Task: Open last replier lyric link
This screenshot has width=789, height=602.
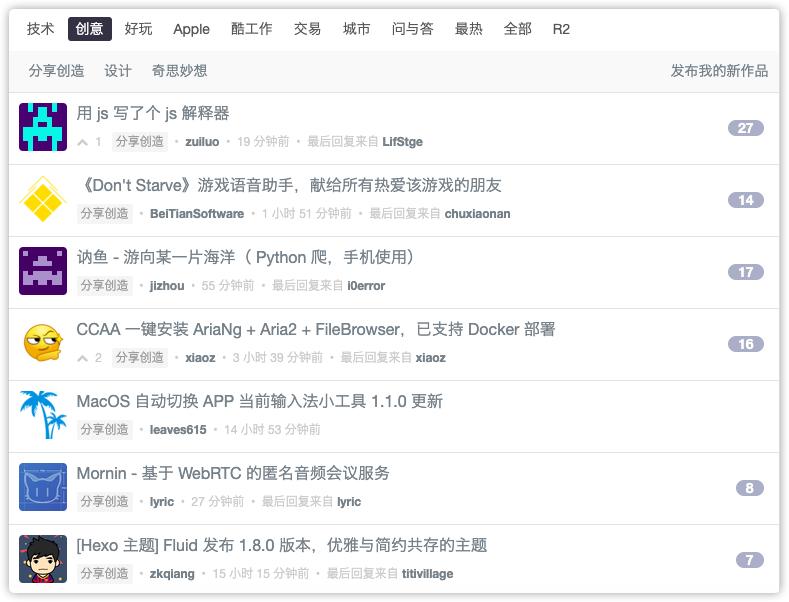Action: point(349,502)
